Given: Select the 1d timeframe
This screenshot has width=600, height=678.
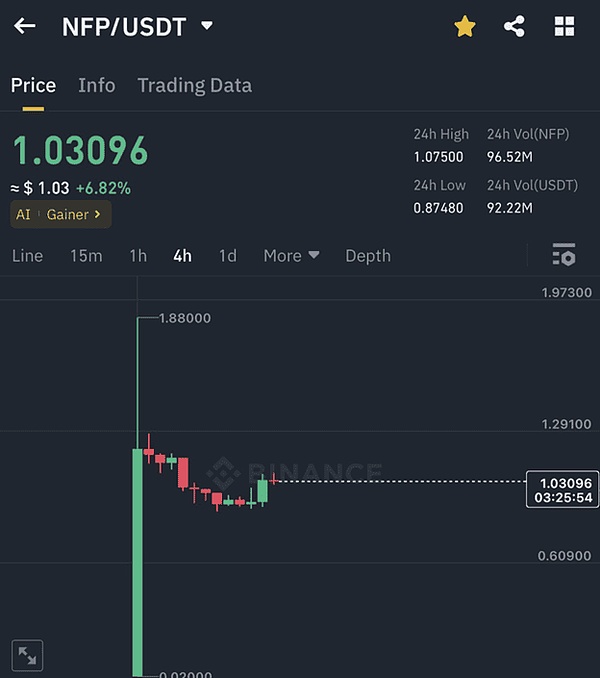Looking at the screenshot, I should click(228, 256).
